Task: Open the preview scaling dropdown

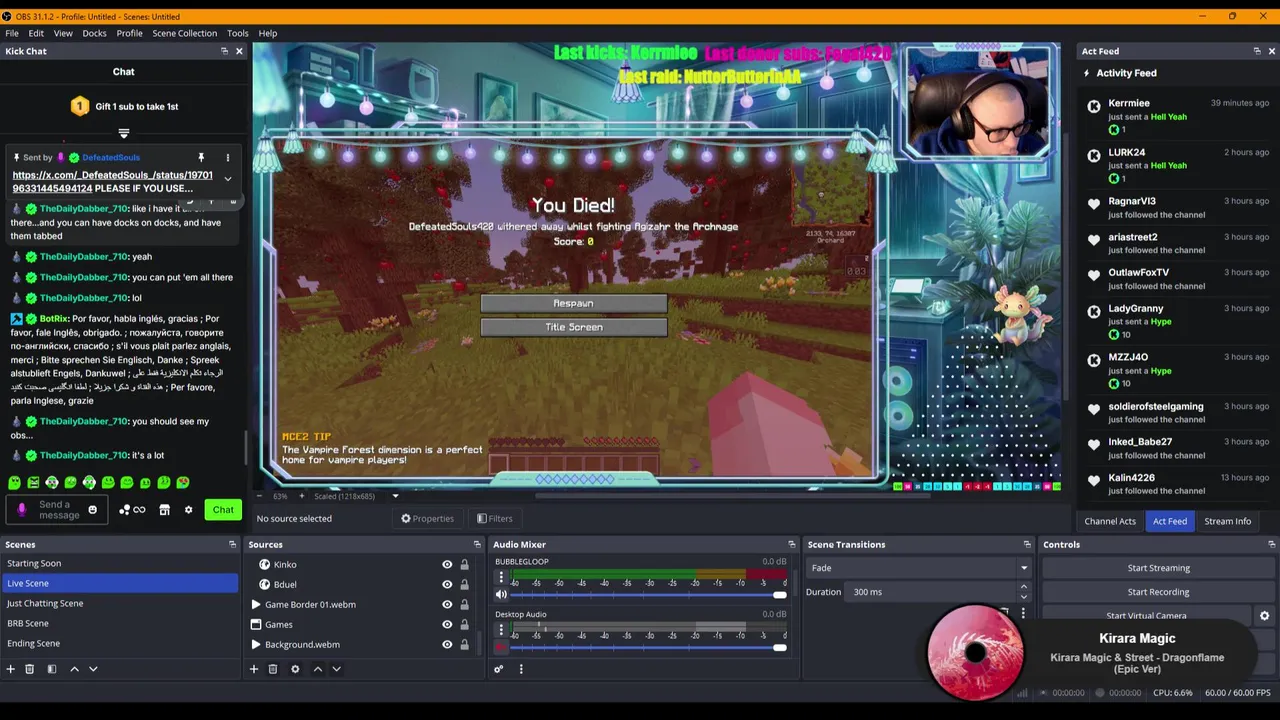Action: tap(395, 496)
